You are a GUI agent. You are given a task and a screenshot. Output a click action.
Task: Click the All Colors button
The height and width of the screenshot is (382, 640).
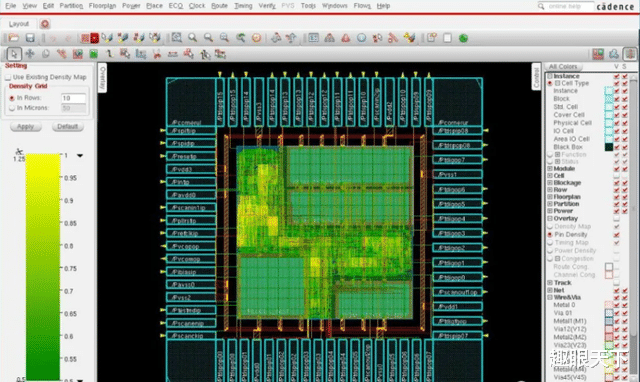pyautogui.click(x=563, y=67)
